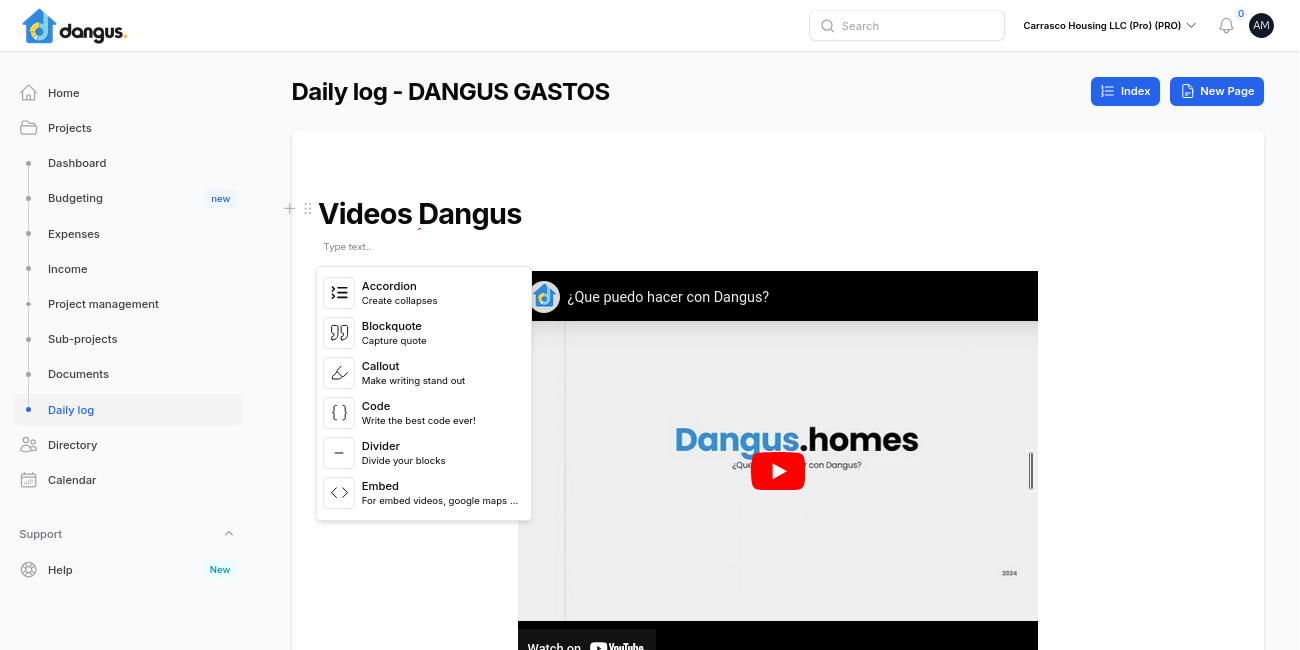Image resolution: width=1300 pixels, height=650 pixels.
Task: Select Callout Make writing stand out option
Action: coord(424,373)
